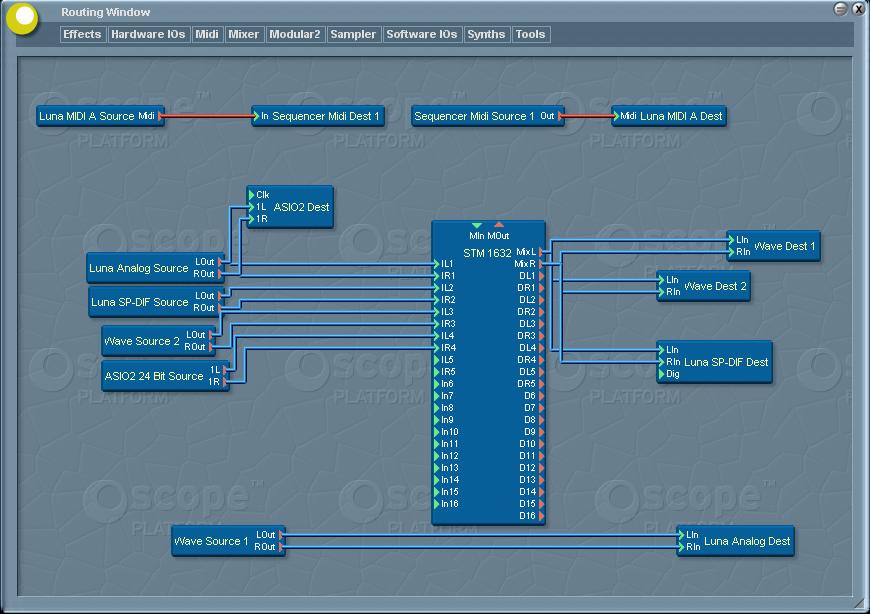870x614 pixels.
Task: Click the RIn port of Wave Dest 2
Action: 661,292
